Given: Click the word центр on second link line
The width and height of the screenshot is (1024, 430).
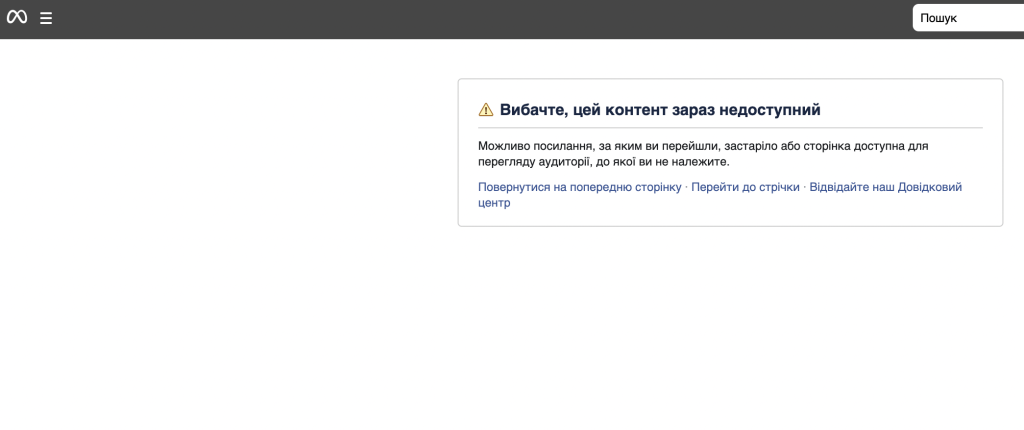Looking at the screenshot, I should (494, 203).
